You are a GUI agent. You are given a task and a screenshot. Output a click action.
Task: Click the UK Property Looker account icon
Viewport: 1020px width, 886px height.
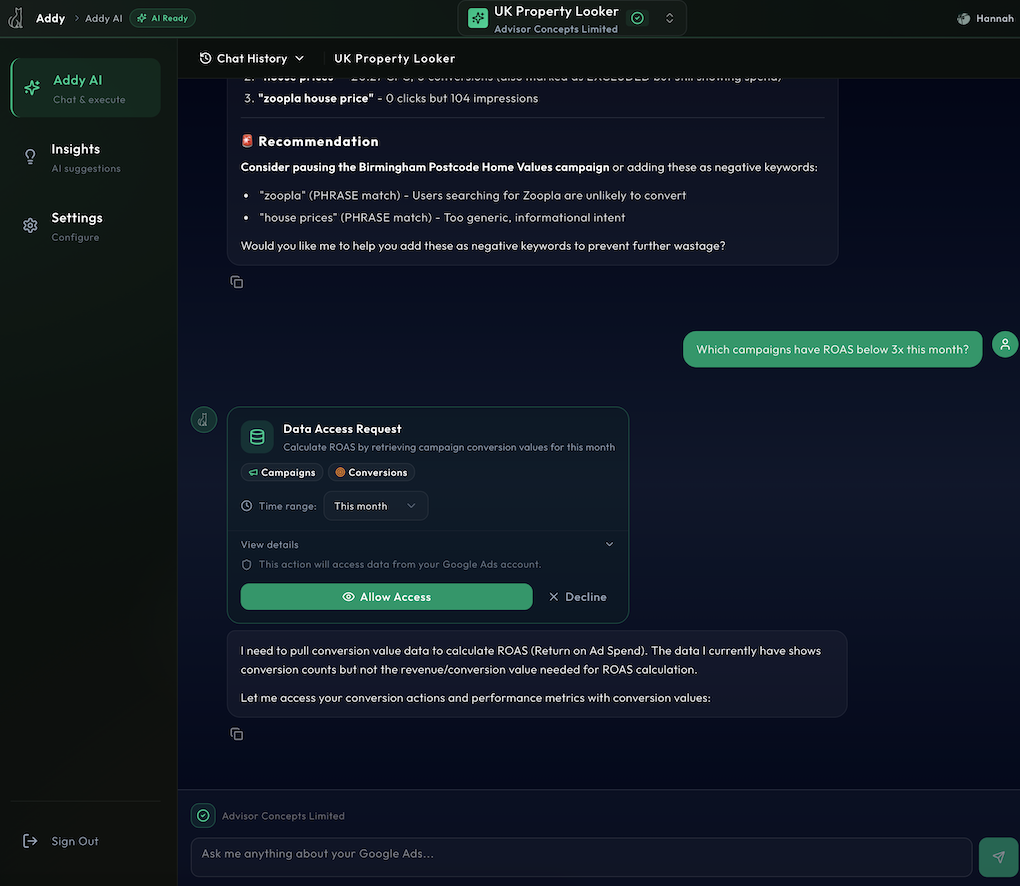pos(478,18)
